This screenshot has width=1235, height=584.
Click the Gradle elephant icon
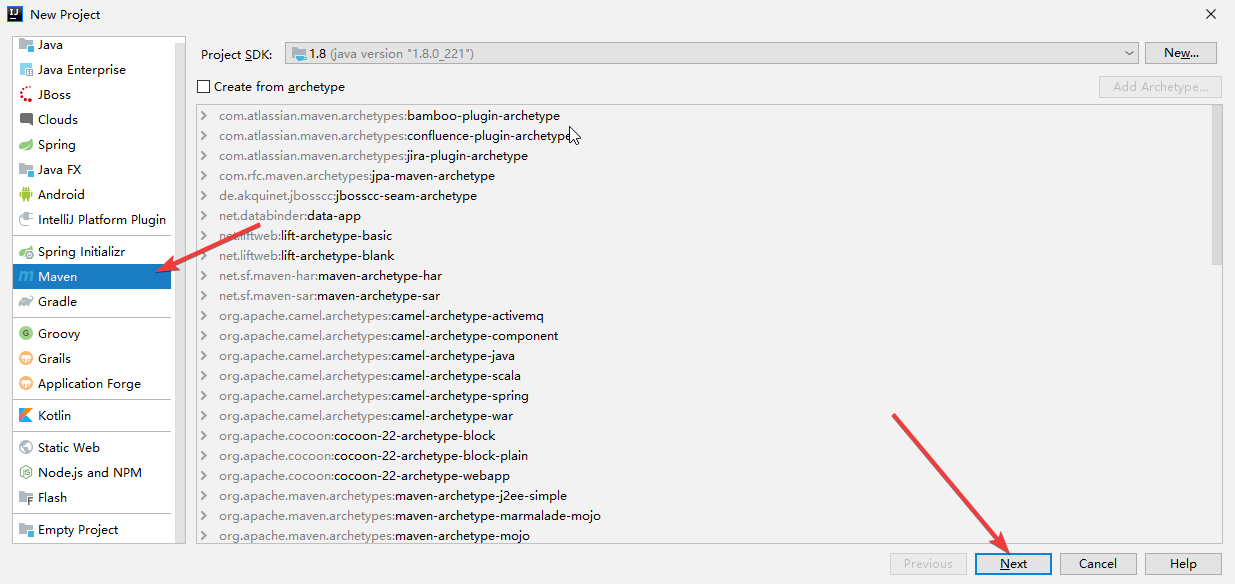tap(27, 302)
